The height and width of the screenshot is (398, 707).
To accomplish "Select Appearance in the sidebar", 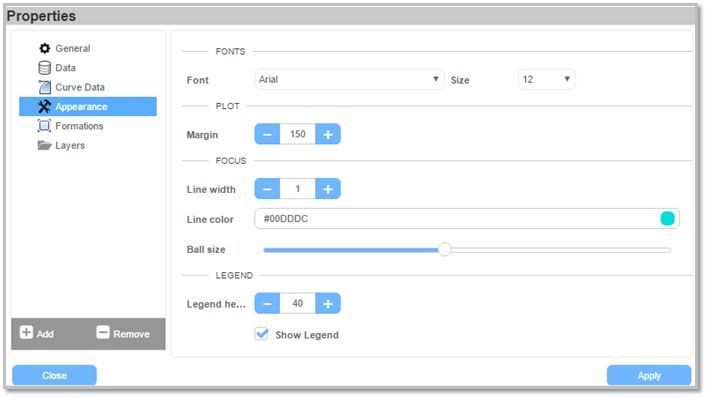I will point(88,106).
